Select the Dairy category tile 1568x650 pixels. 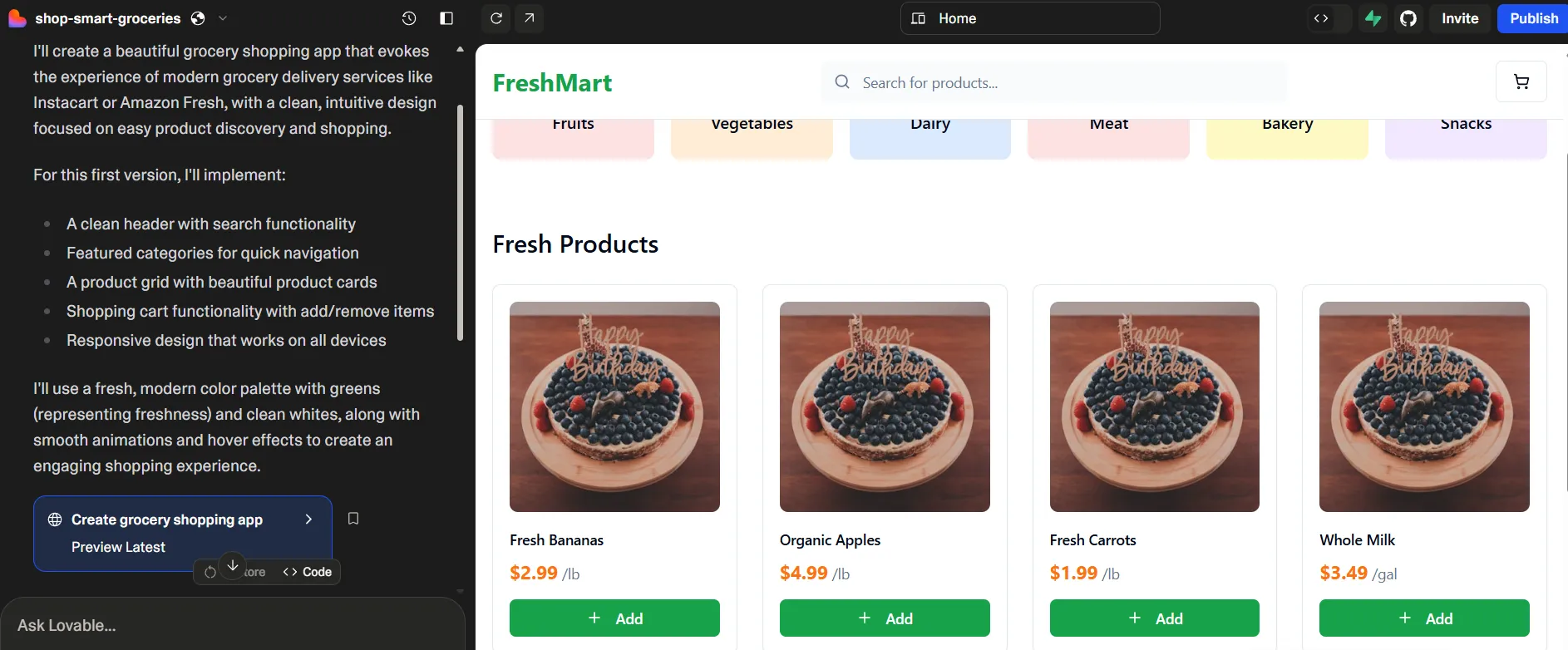(929, 135)
